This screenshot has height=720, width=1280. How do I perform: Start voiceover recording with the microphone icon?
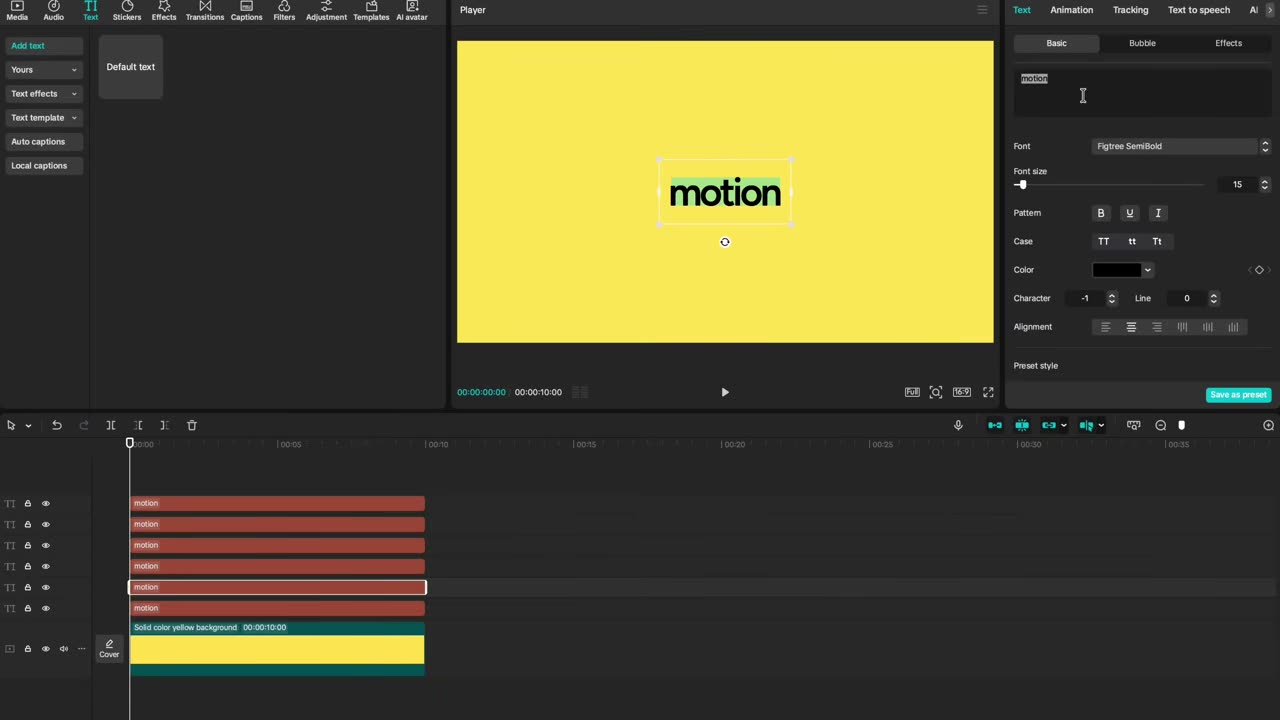tap(958, 425)
